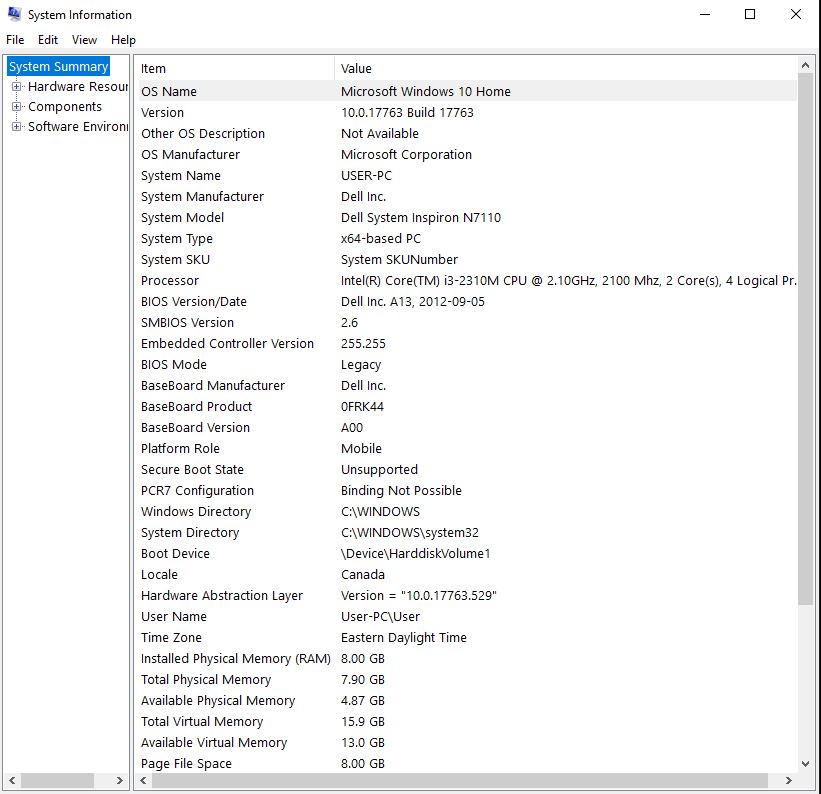Click left arrow of details pane horizontal scrollbar
The height and width of the screenshot is (794, 821).
click(x=143, y=780)
